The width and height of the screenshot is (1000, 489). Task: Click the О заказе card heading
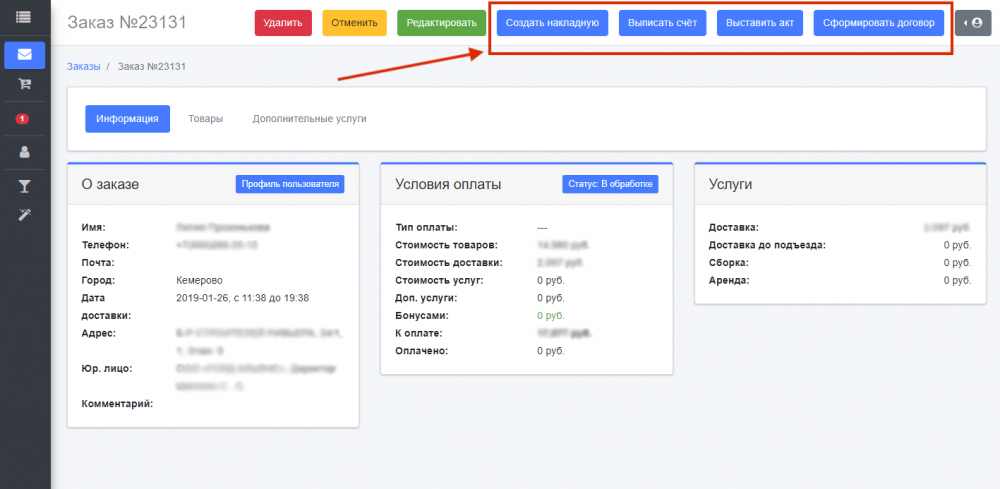[x=110, y=184]
